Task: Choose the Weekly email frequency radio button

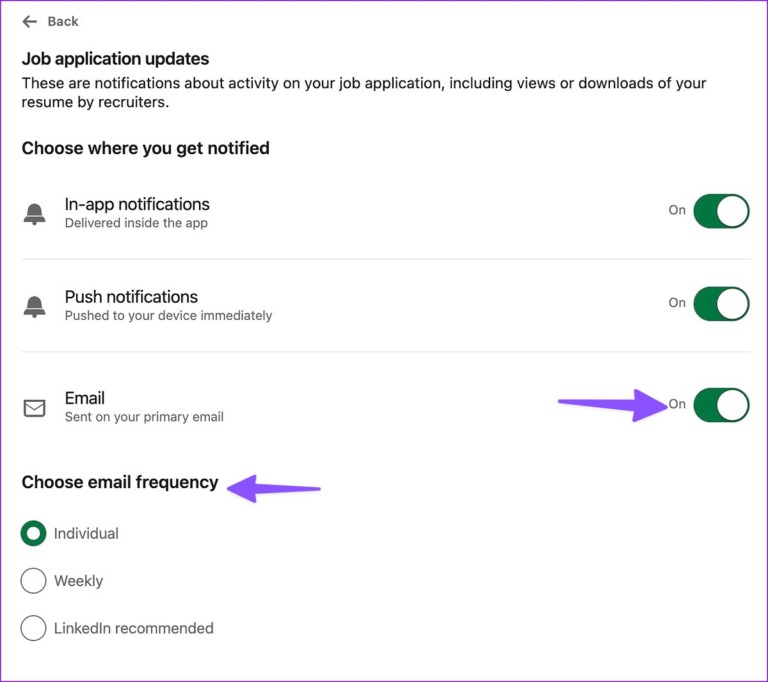Action: point(34,581)
